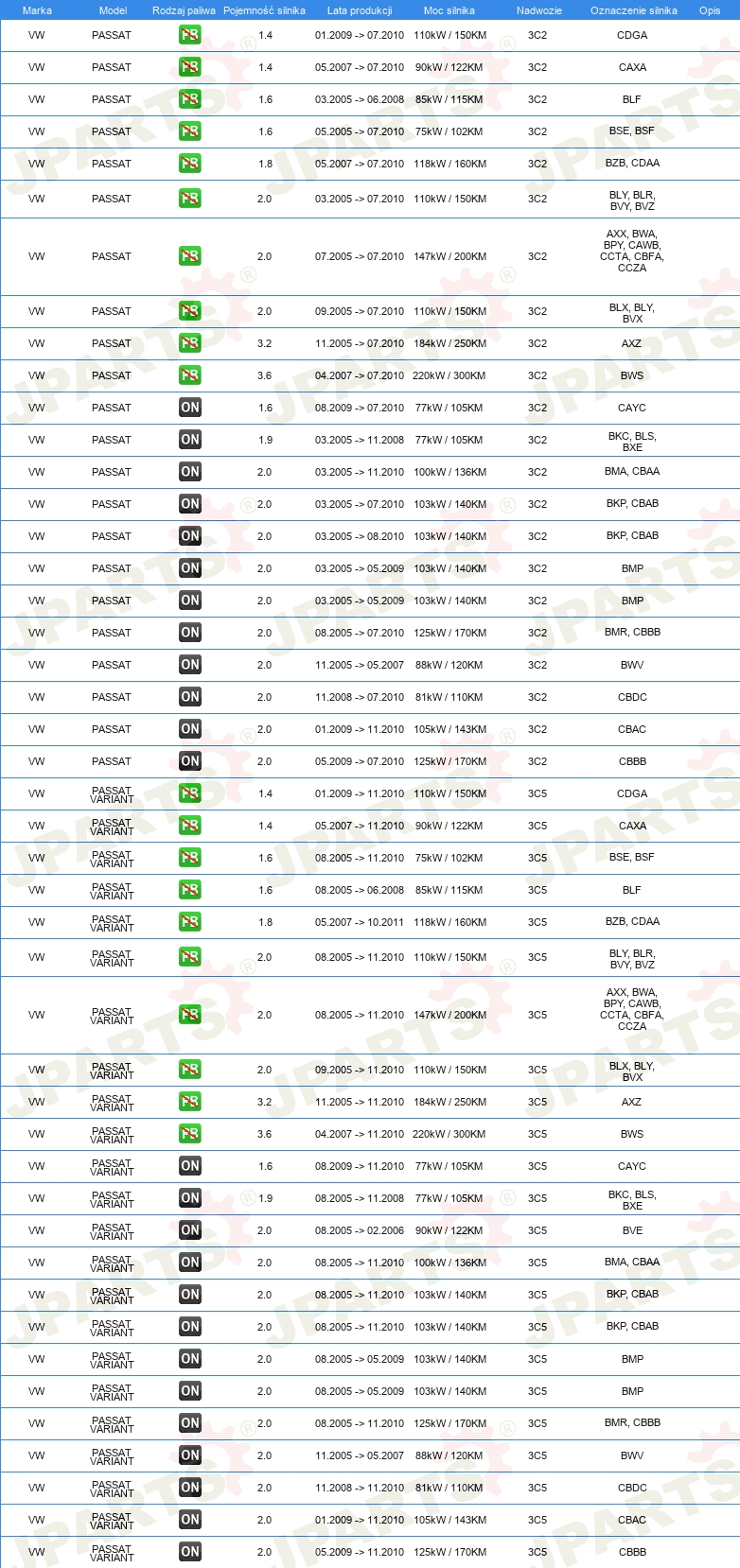
Task: Click the Lata produkcji column header
Action: (x=360, y=10)
